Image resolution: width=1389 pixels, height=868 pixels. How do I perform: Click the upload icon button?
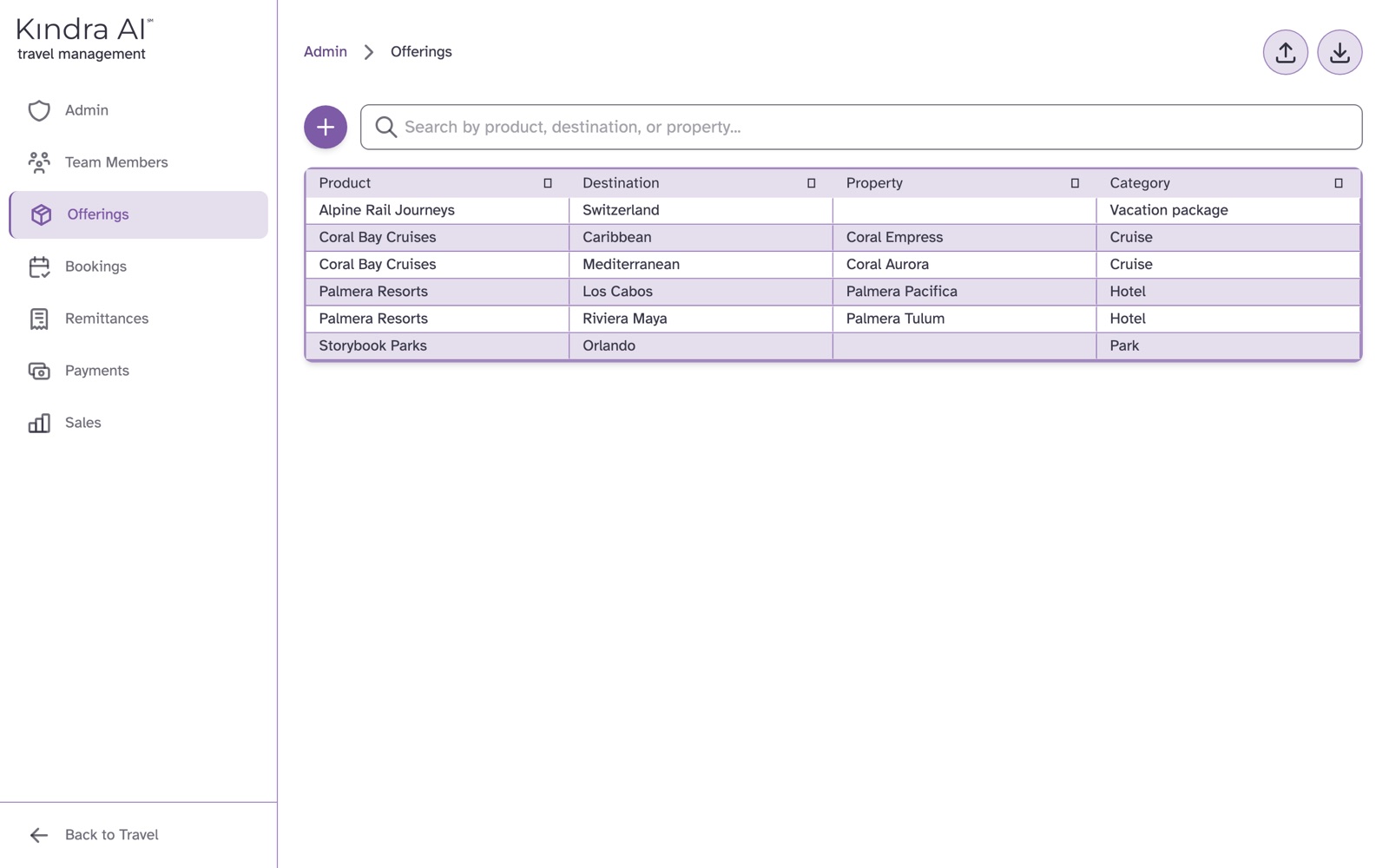point(1285,52)
